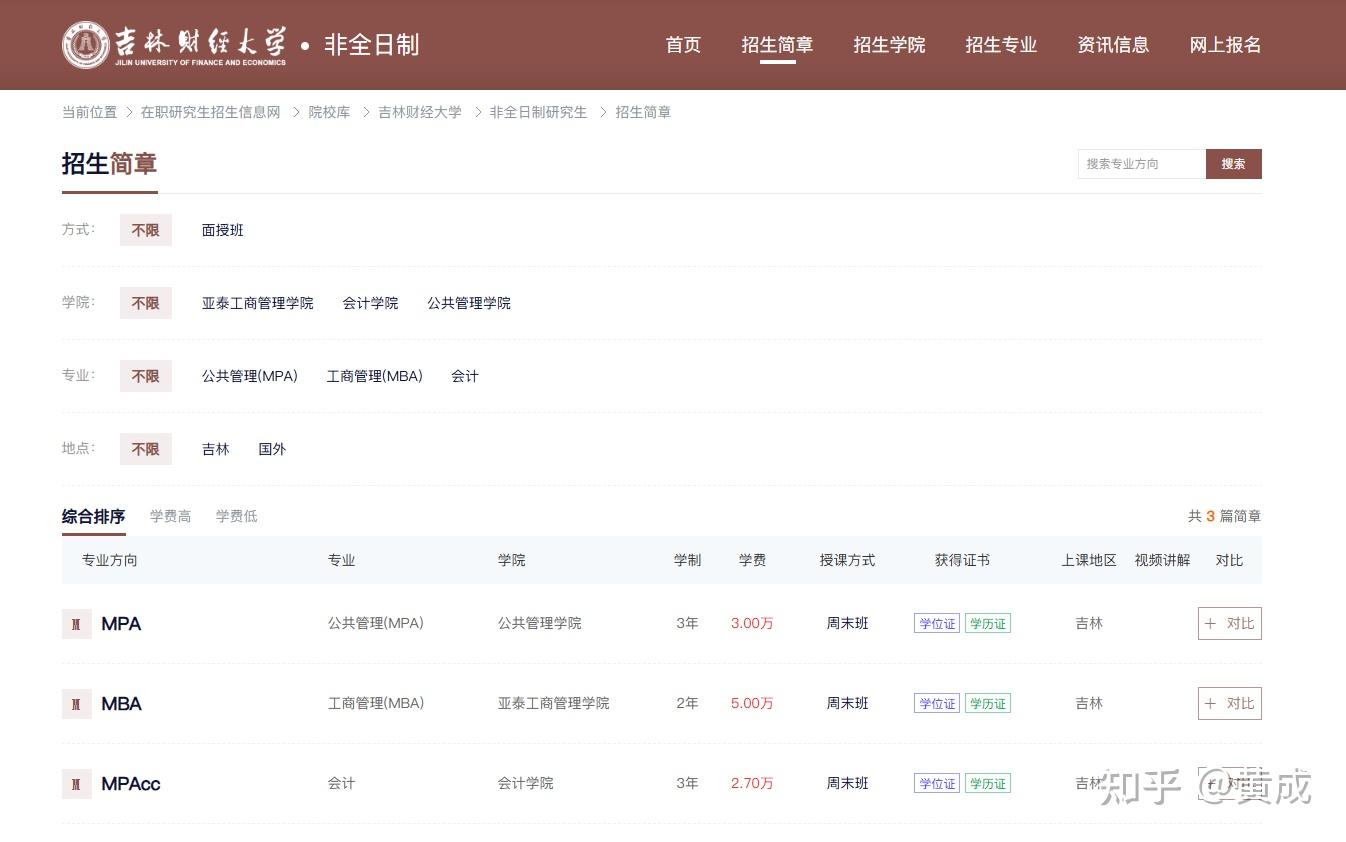The height and width of the screenshot is (842, 1346).
Task: Follow breadcrumb 在职研究生招生信息网
Action: point(210,112)
